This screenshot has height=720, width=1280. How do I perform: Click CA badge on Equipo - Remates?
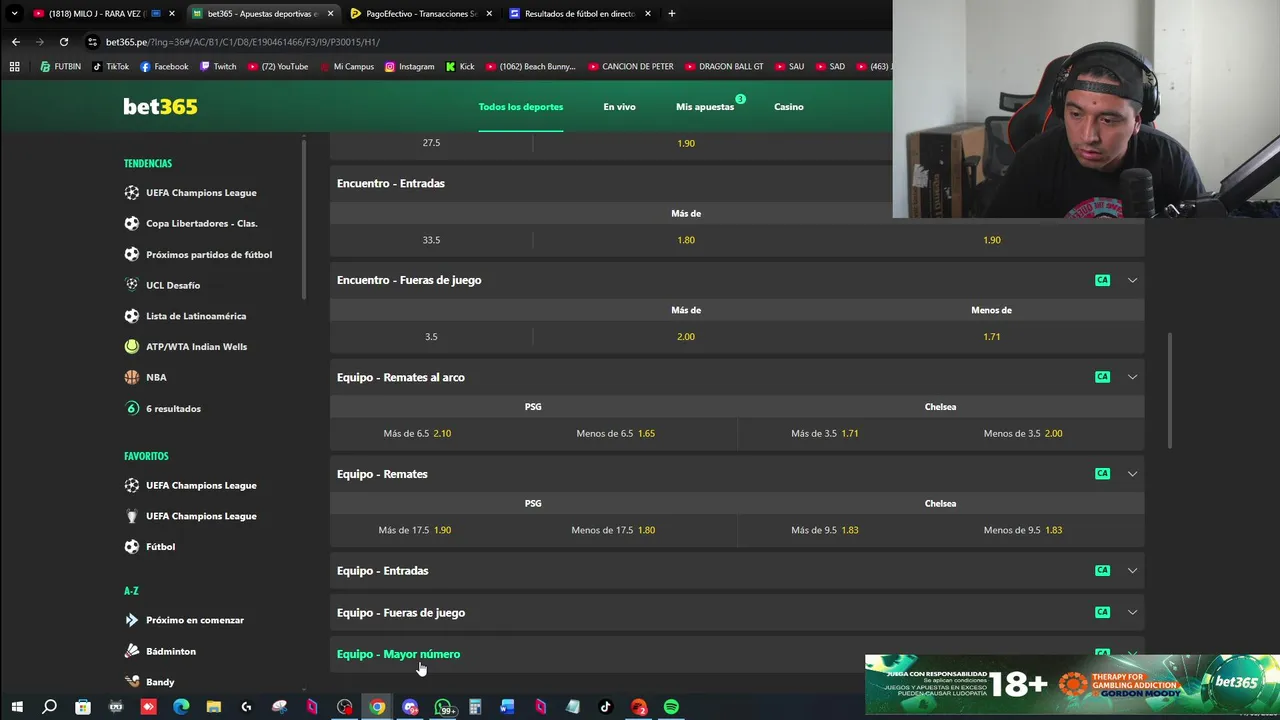coord(1102,474)
